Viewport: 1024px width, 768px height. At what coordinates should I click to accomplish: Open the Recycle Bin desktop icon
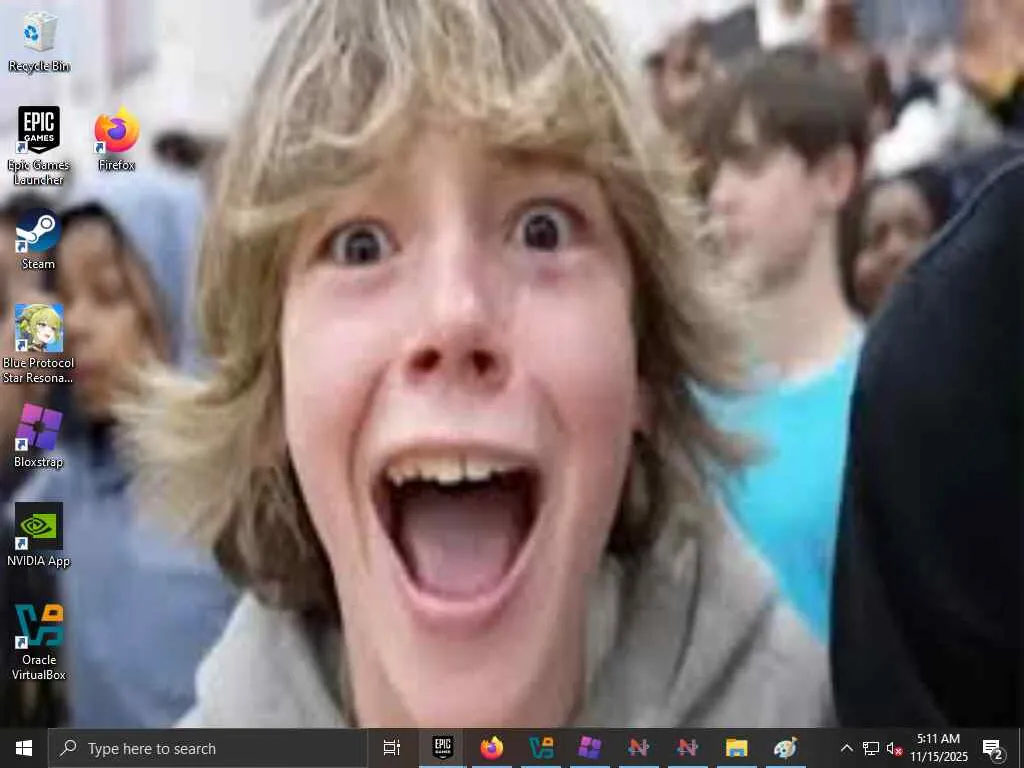click(39, 42)
